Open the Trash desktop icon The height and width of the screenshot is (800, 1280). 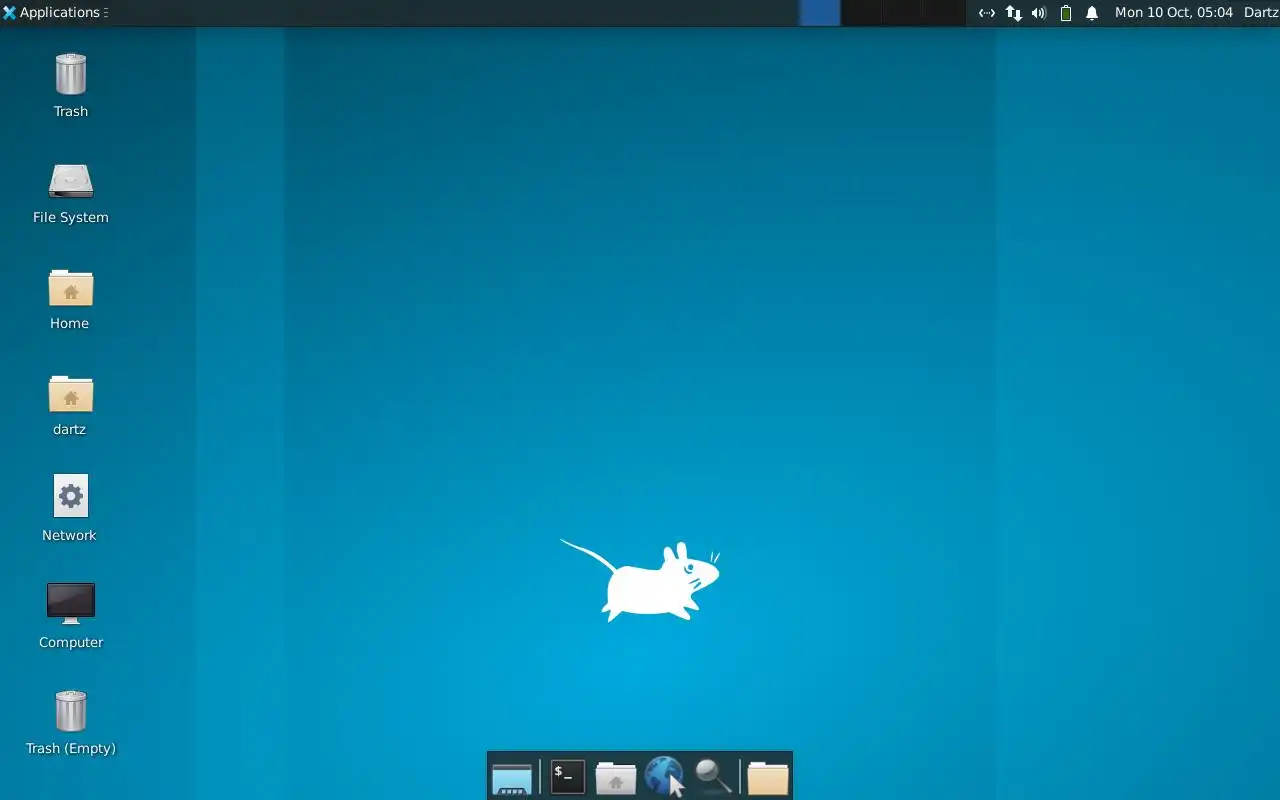[71, 75]
